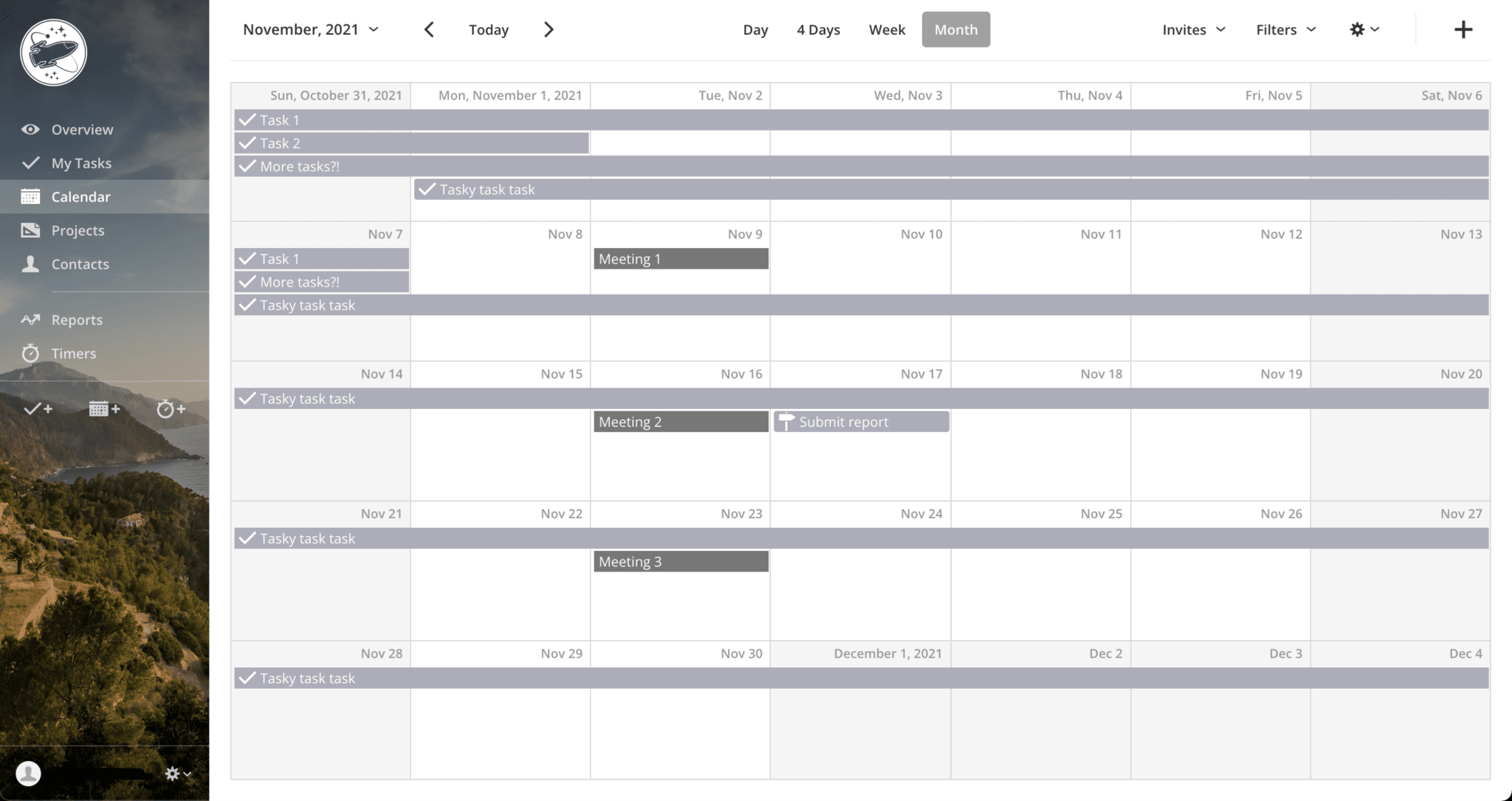
Task: Open calendar settings gear dropdown
Action: coord(1364,30)
